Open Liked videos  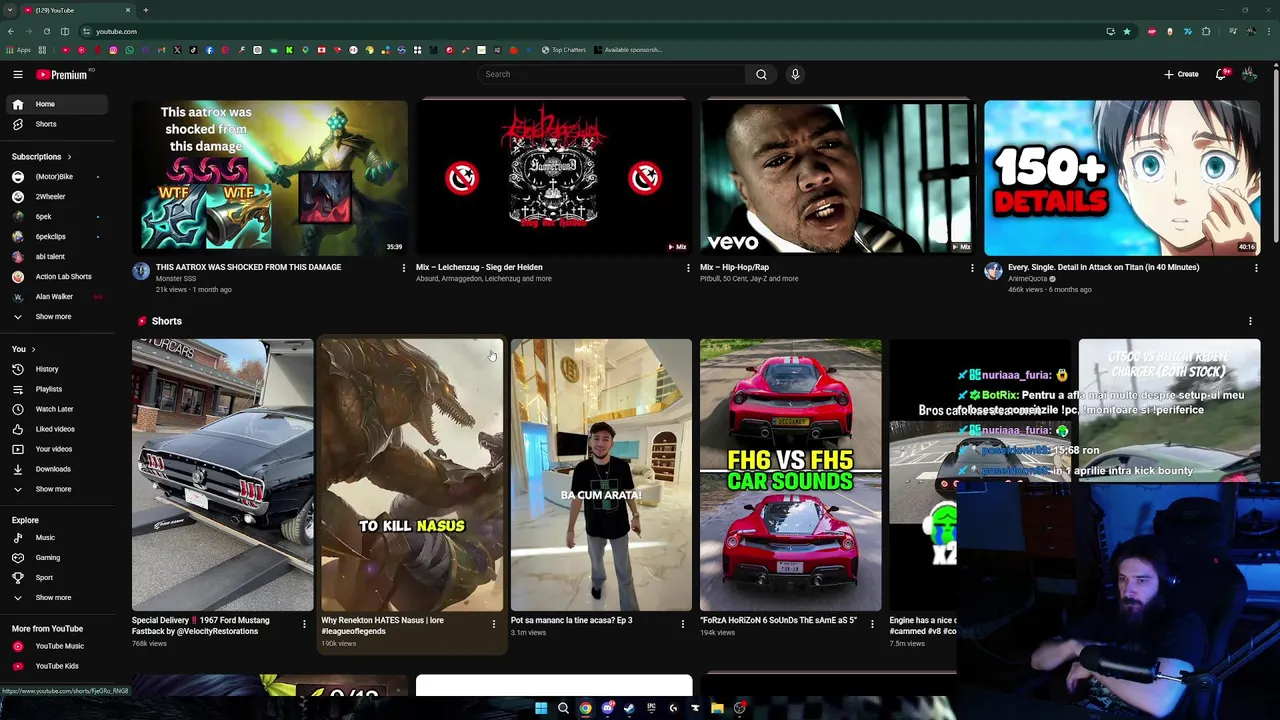(x=57, y=429)
